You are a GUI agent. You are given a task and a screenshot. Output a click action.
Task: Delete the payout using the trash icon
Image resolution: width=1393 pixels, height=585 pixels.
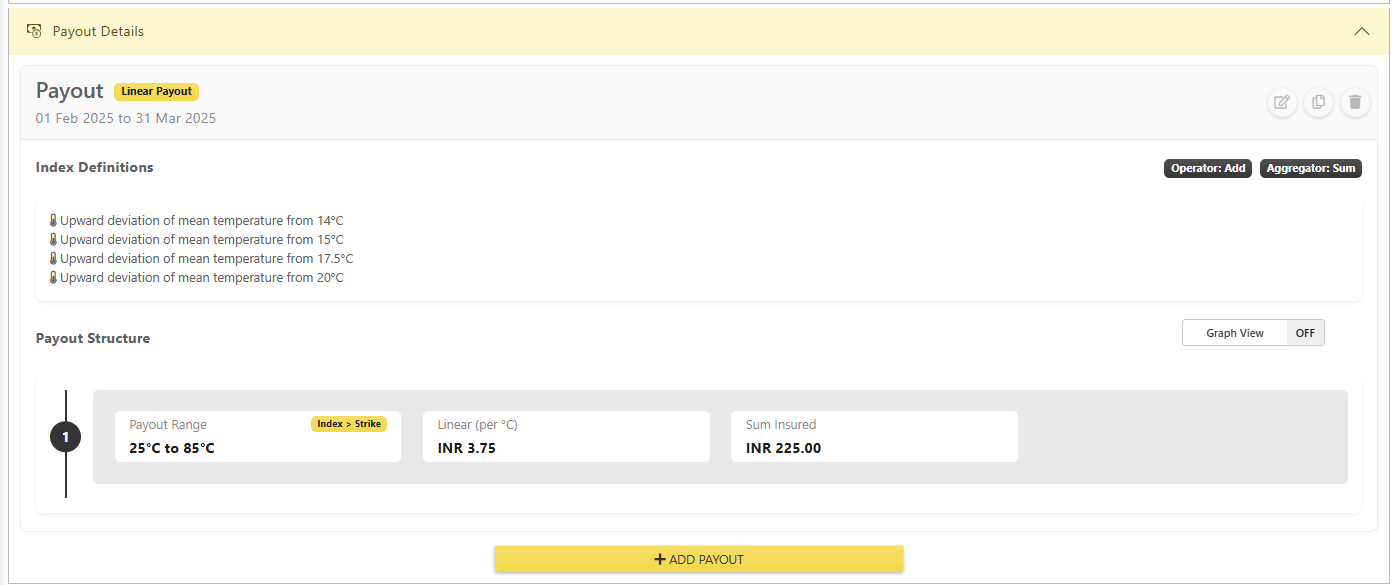1355,102
